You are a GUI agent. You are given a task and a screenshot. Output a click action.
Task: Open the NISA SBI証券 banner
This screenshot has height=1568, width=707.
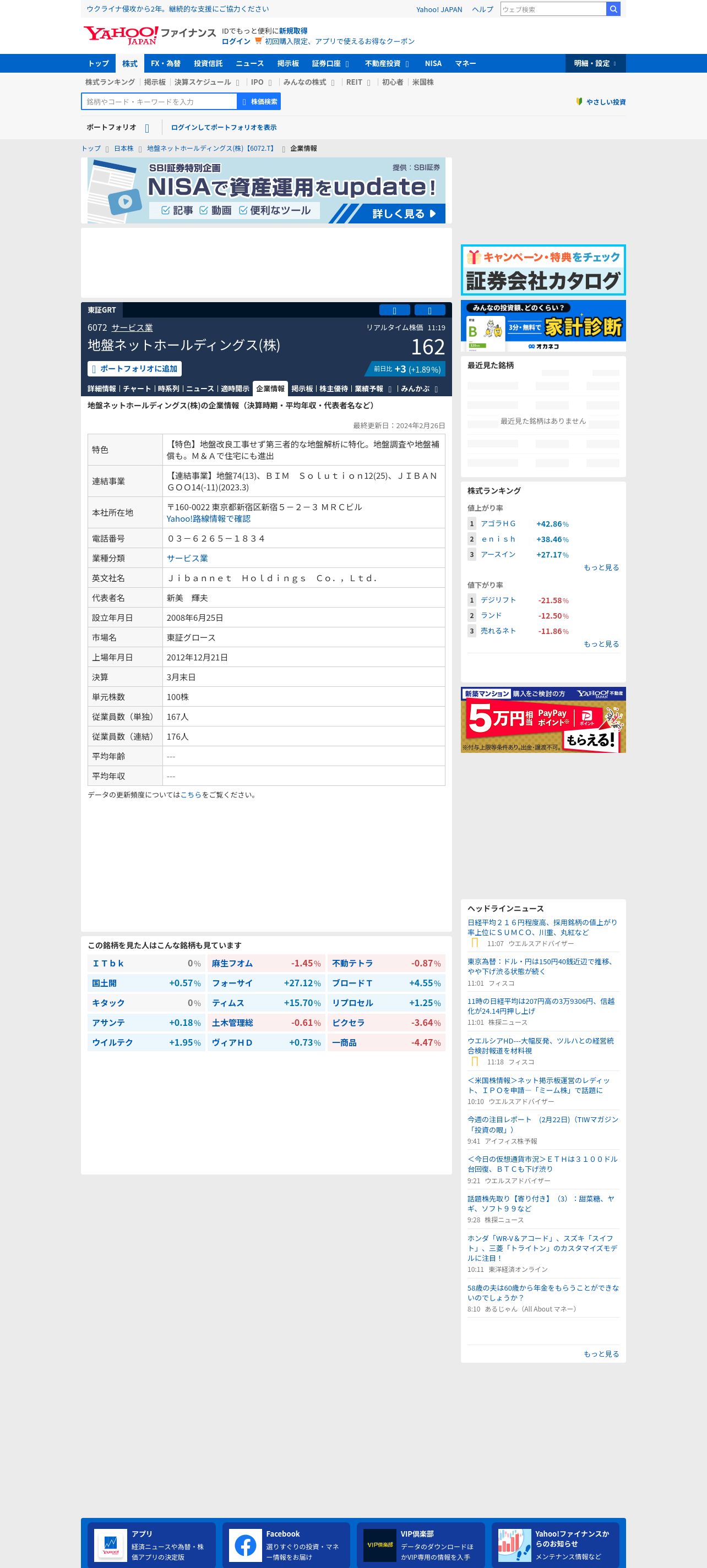pyautogui.click(x=266, y=190)
